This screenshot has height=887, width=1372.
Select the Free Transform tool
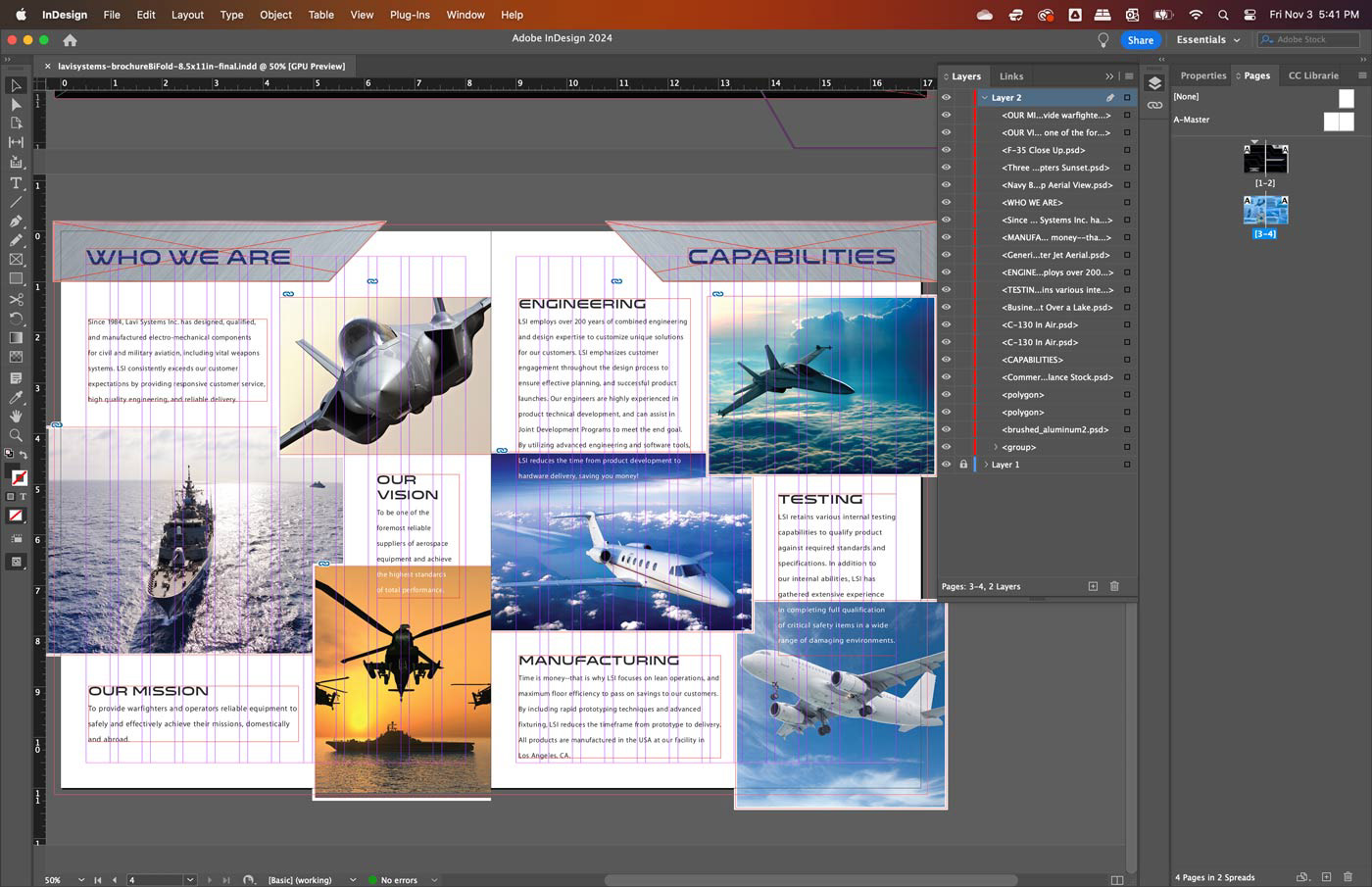coord(16,319)
